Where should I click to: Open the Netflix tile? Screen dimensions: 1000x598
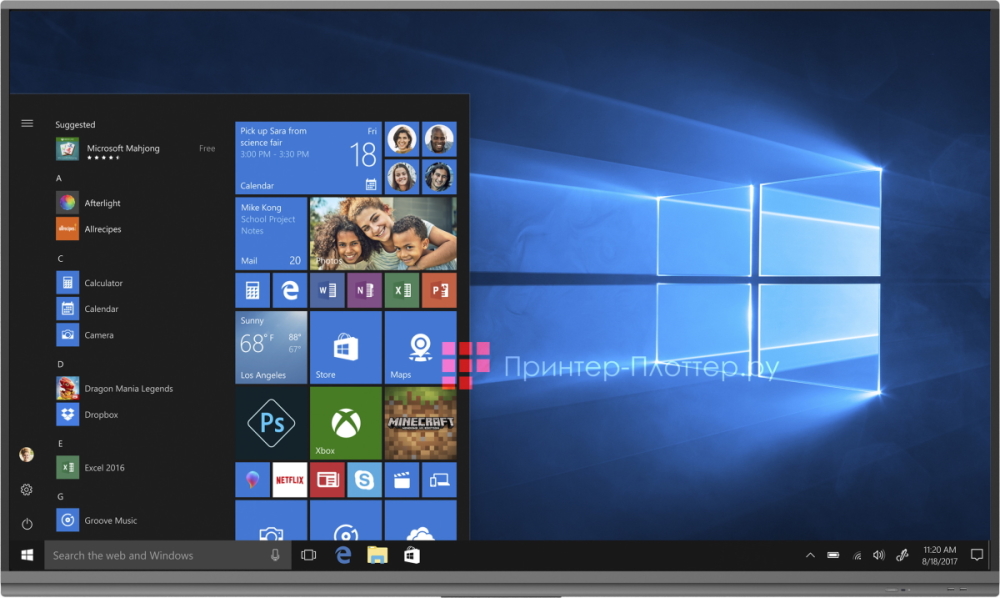click(289, 480)
